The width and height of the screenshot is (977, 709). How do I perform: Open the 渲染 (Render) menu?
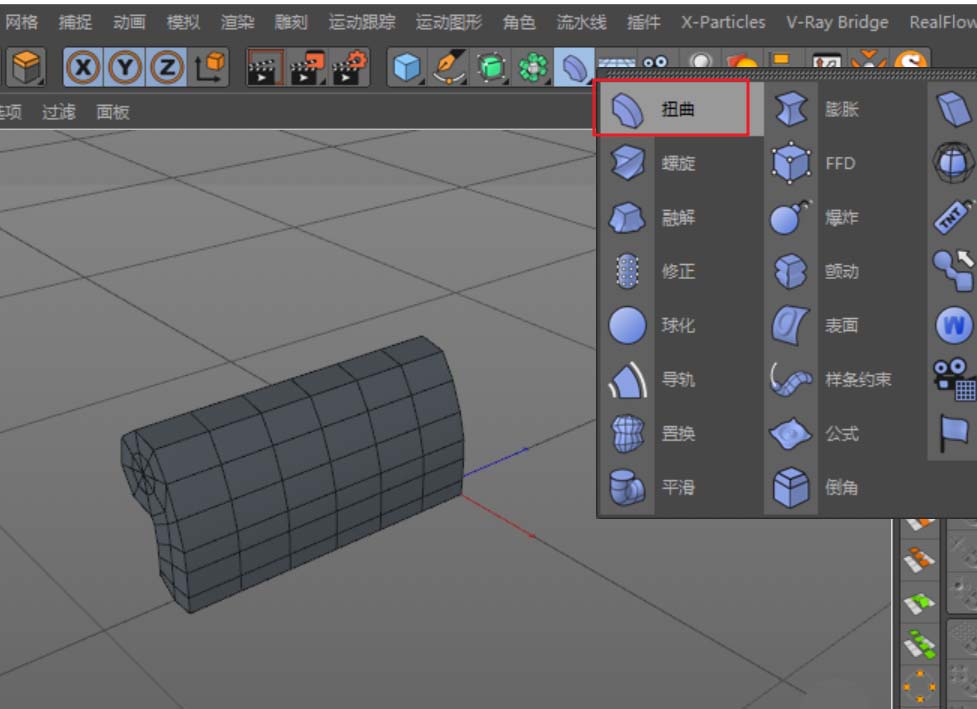click(x=235, y=21)
